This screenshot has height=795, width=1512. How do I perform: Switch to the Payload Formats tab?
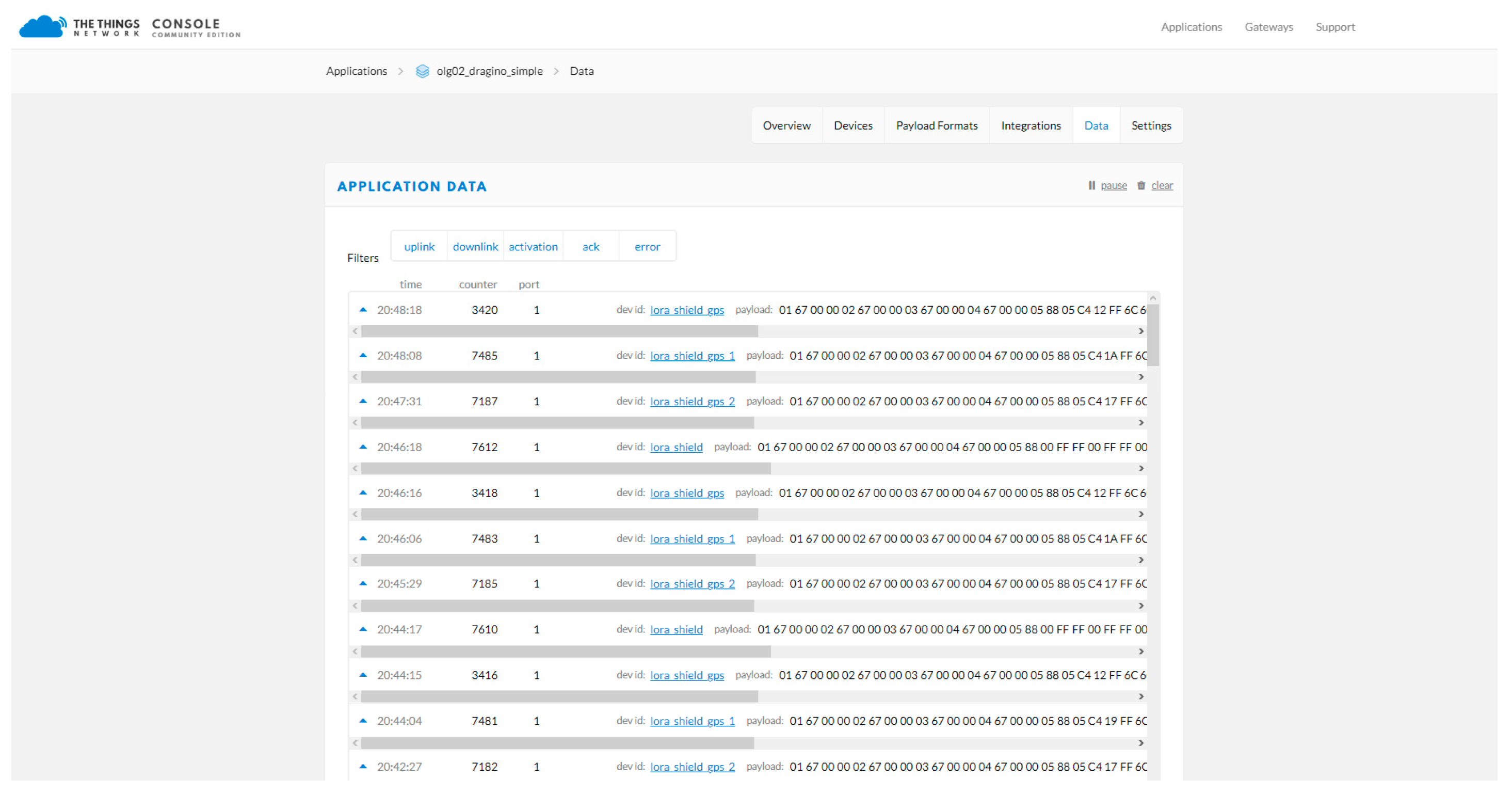point(936,125)
